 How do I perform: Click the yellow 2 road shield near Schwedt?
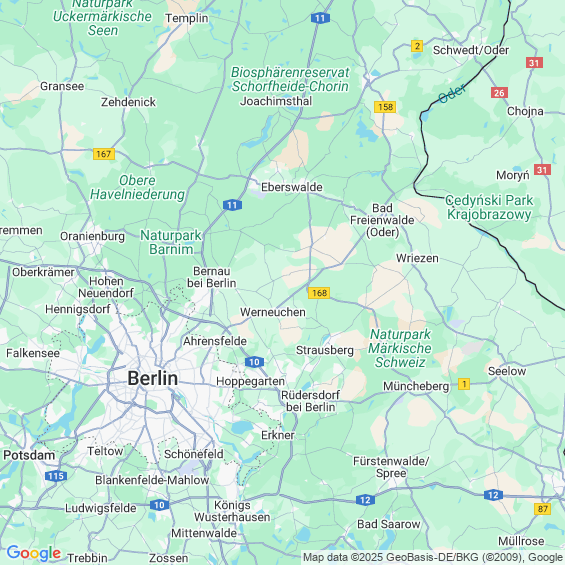[x=417, y=46]
